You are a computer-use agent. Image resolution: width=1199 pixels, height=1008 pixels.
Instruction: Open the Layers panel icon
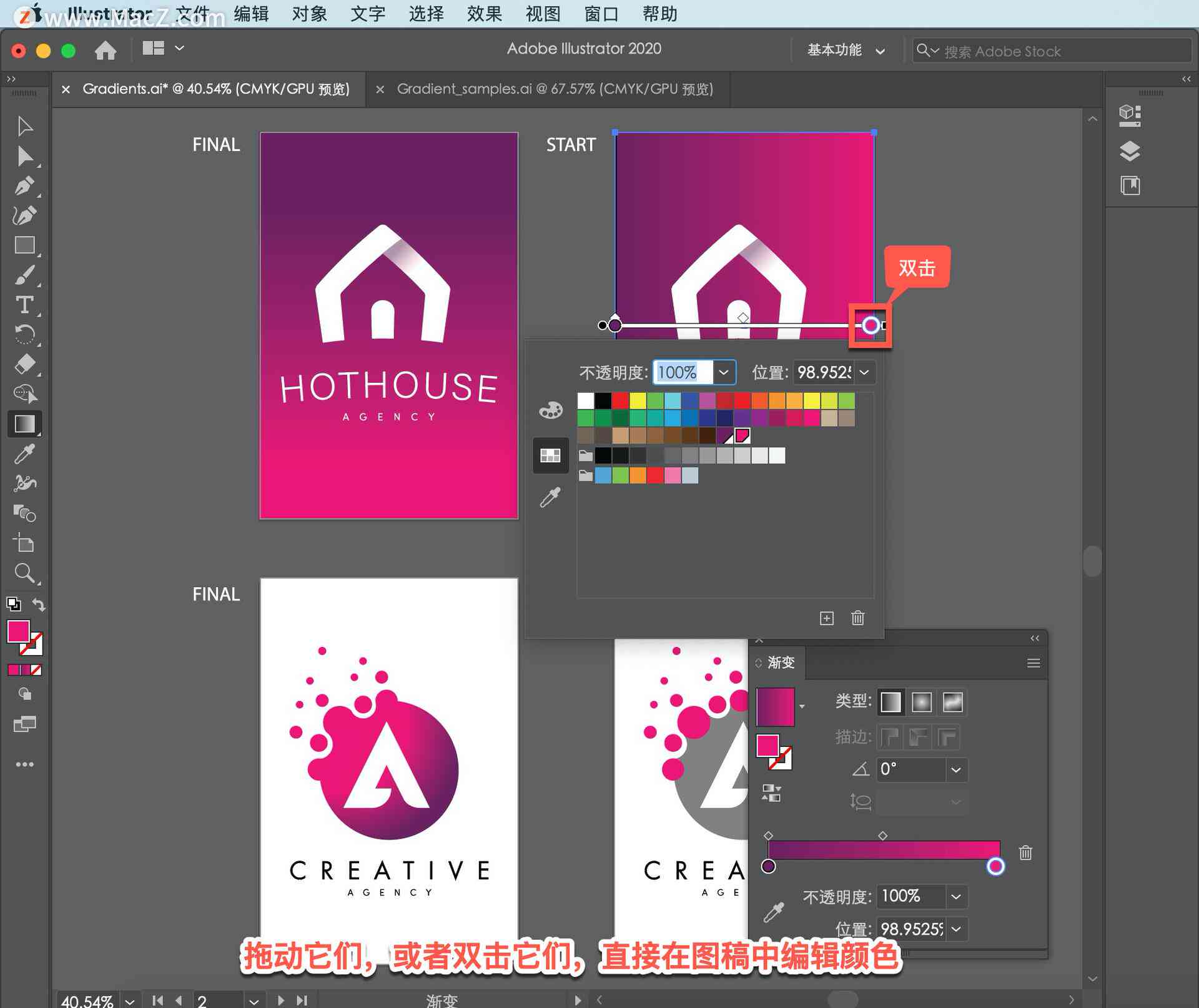[x=1130, y=151]
